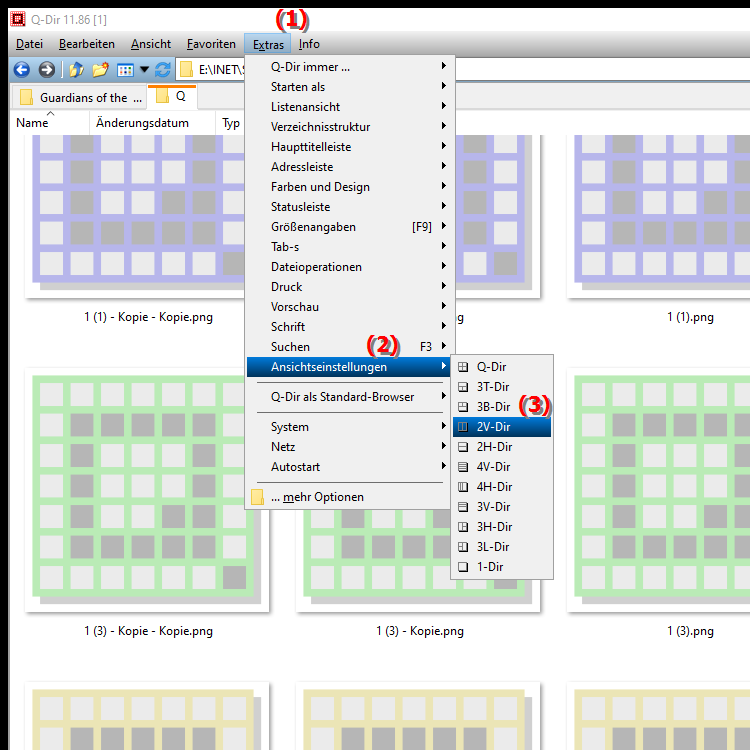
Task: Open the Druck menu entry
Action: (x=350, y=287)
